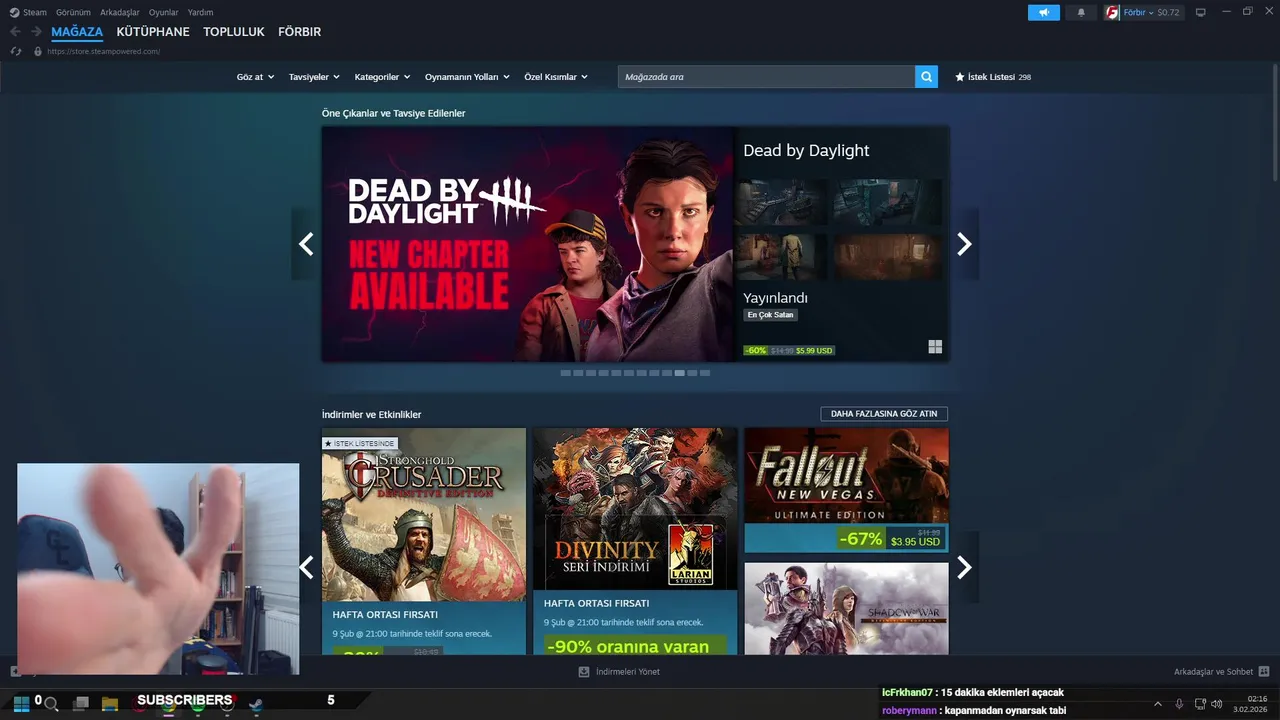The image size is (1280, 720).
Task: Go forward with the right navigation arrow
Action: (36, 32)
